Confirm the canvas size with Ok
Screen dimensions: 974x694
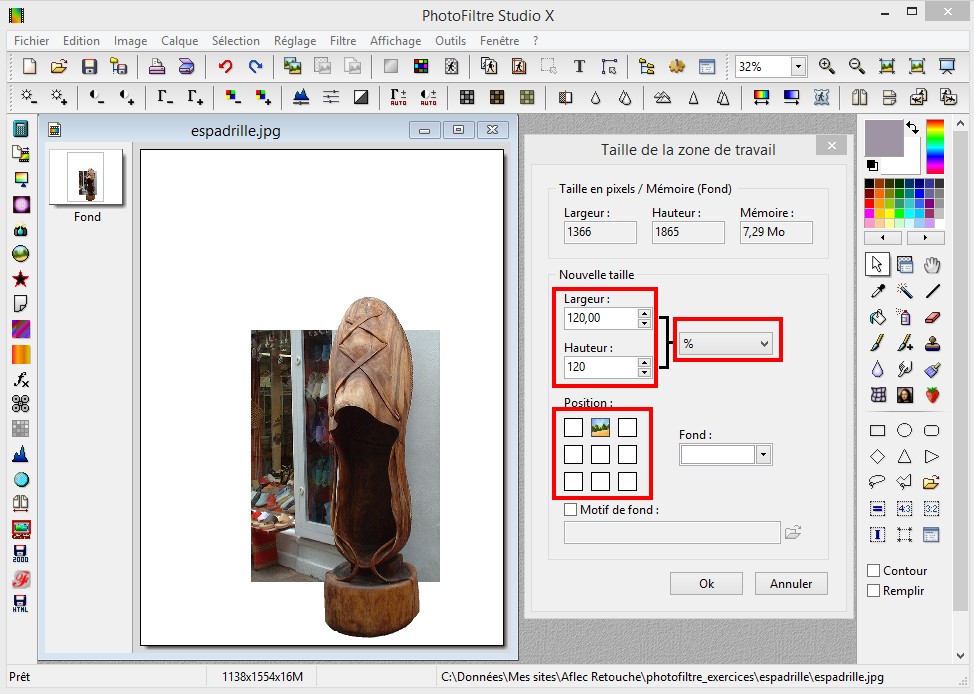tap(706, 583)
